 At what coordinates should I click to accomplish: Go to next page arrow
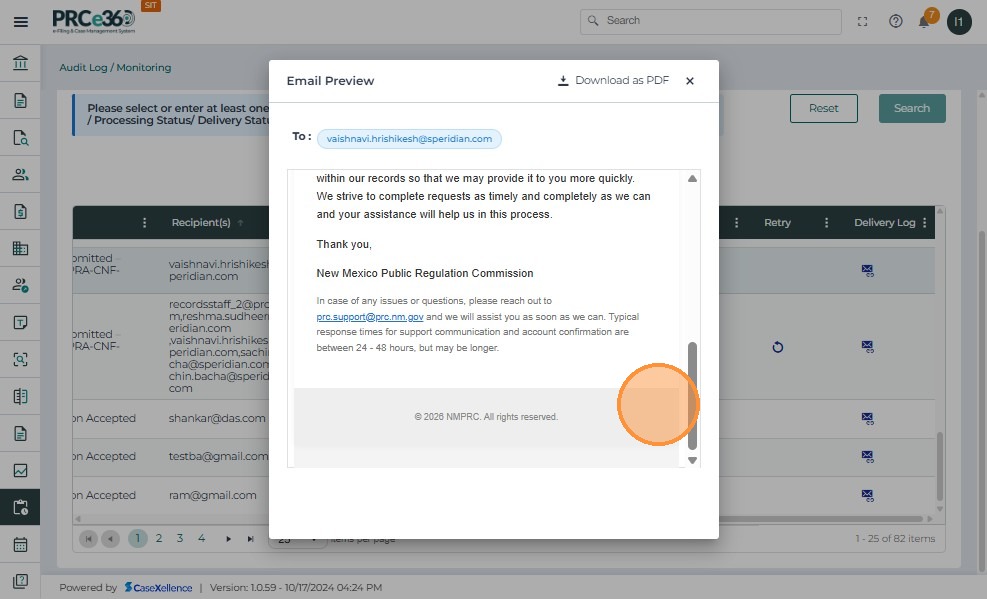(x=228, y=539)
